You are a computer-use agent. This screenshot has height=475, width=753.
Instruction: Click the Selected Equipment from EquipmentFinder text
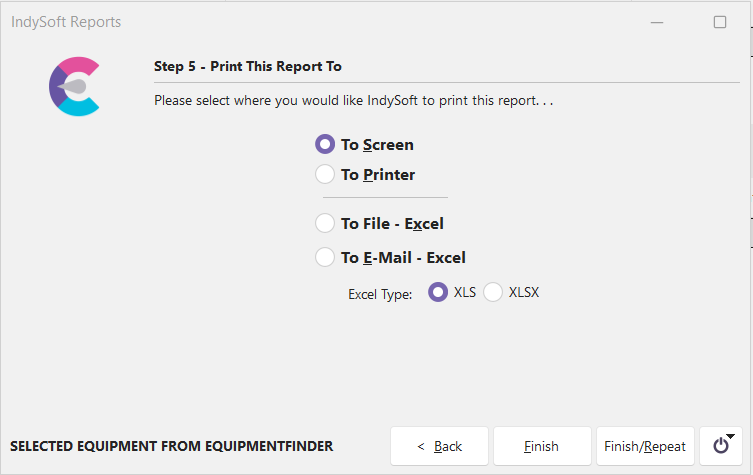[x=171, y=446]
